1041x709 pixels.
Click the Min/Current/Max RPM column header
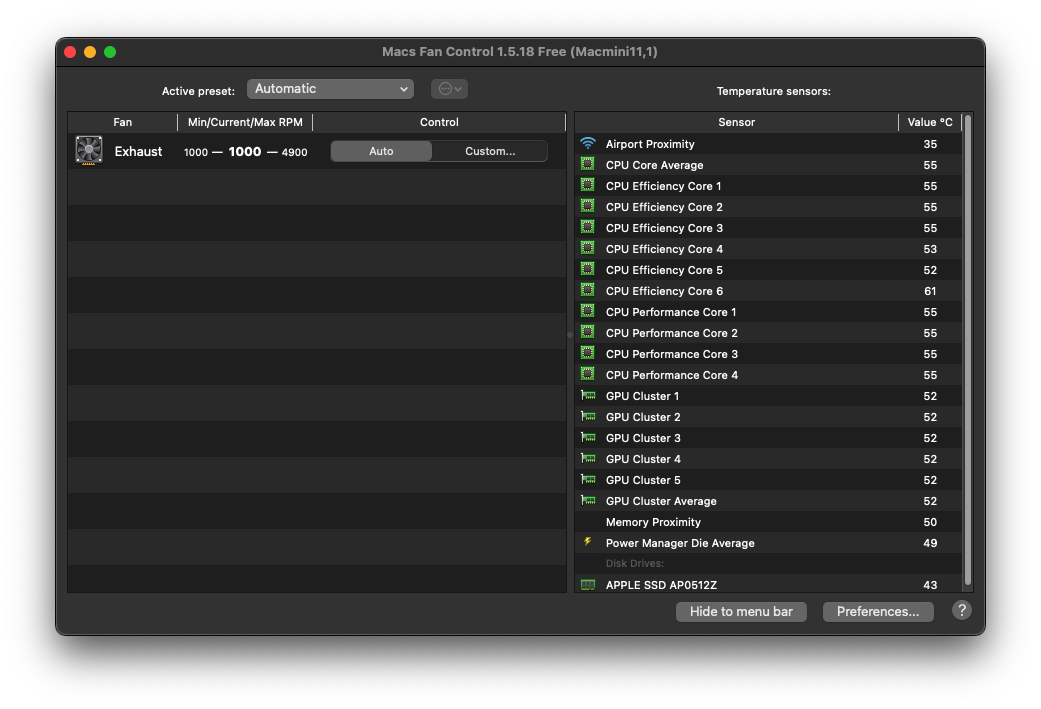click(x=245, y=122)
